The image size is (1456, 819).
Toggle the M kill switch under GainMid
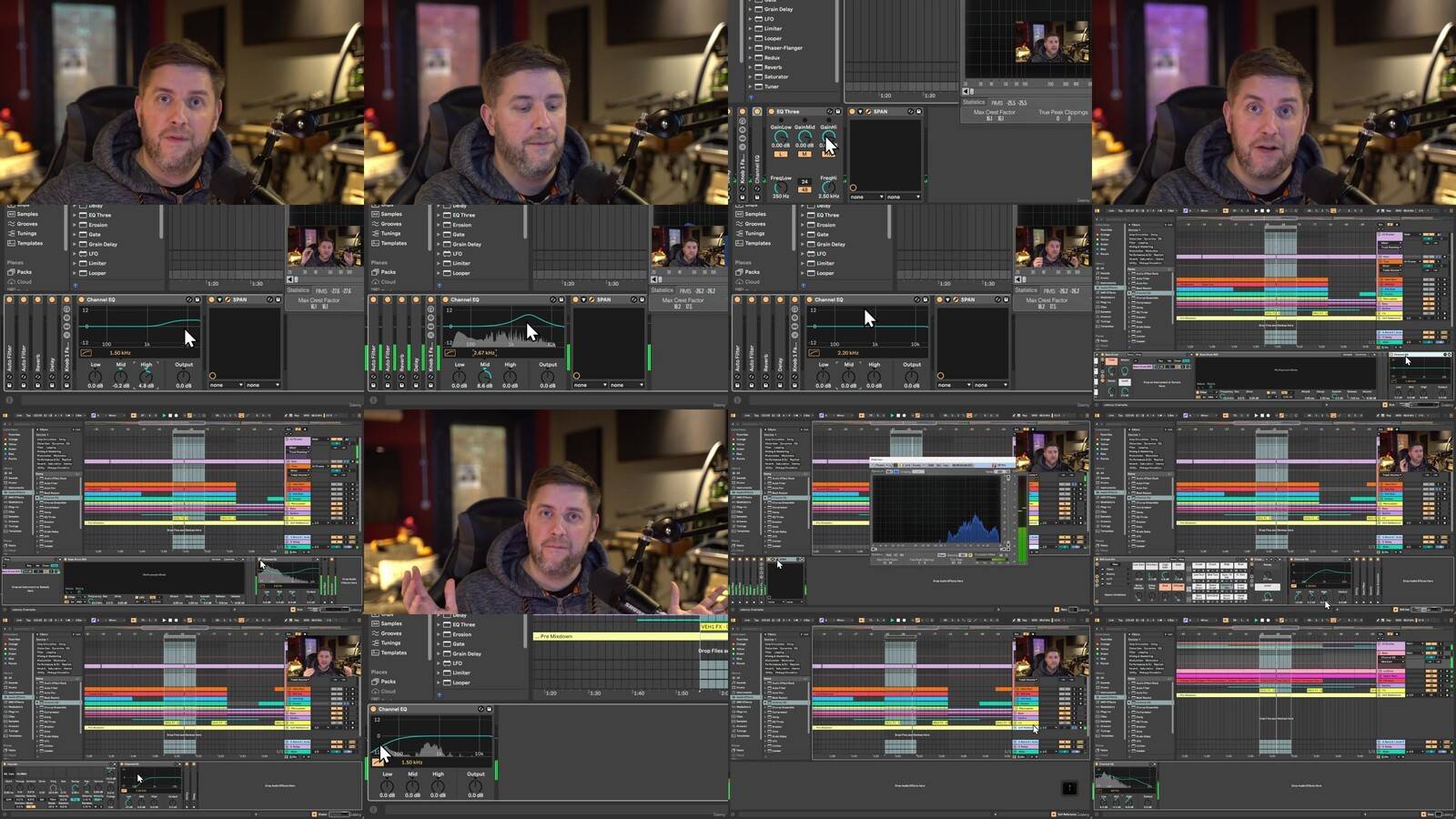click(x=804, y=154)
